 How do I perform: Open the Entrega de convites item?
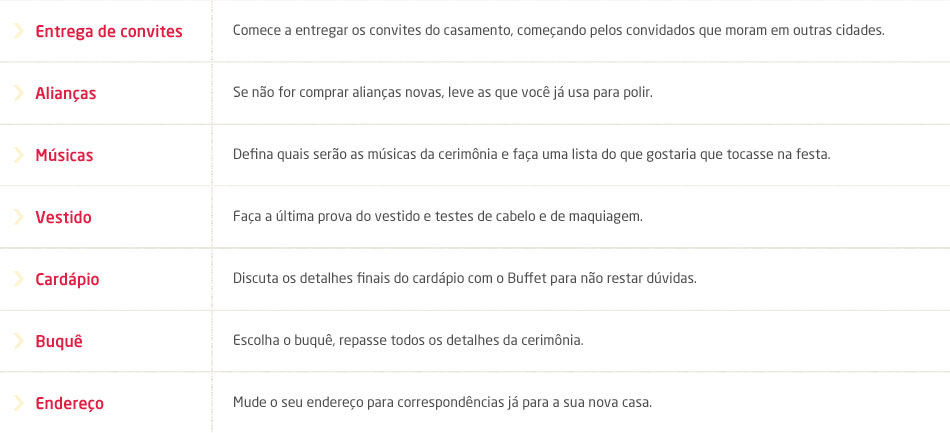coord(108,31)
